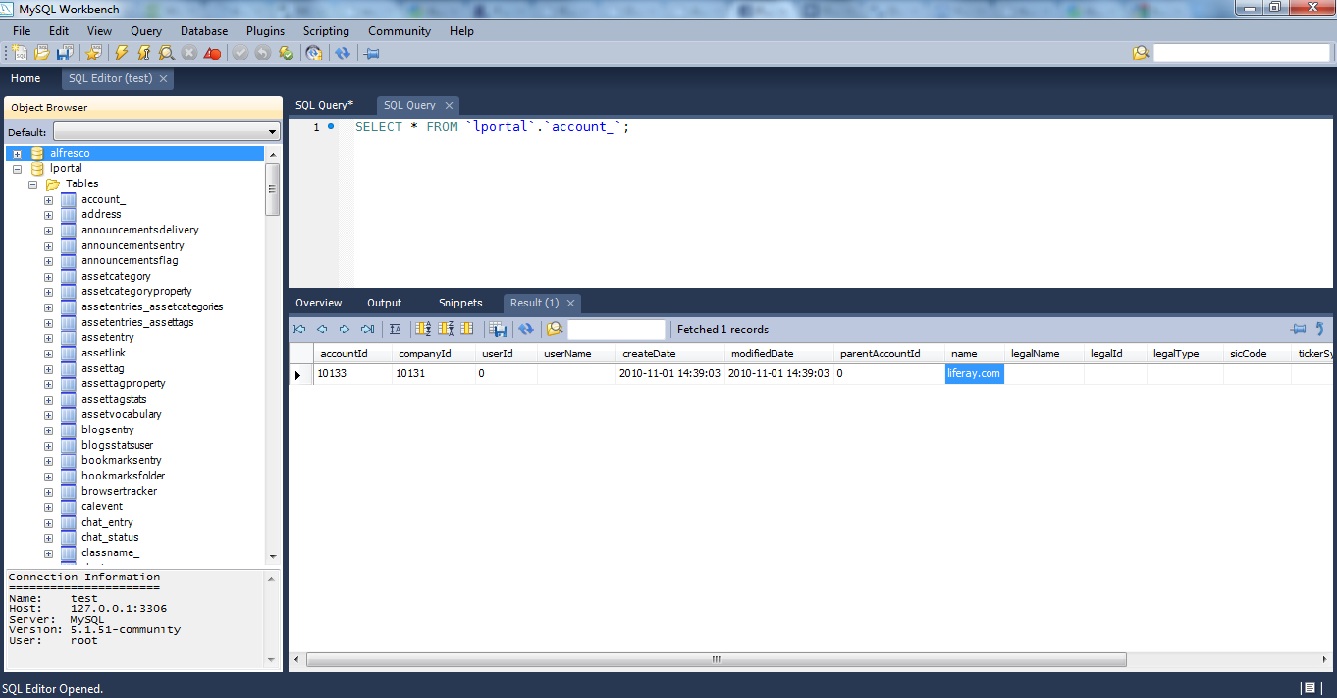This screenshot has height=698, width=1337.
Task: Expand the alfresco schema node
Action: (18, 154)
